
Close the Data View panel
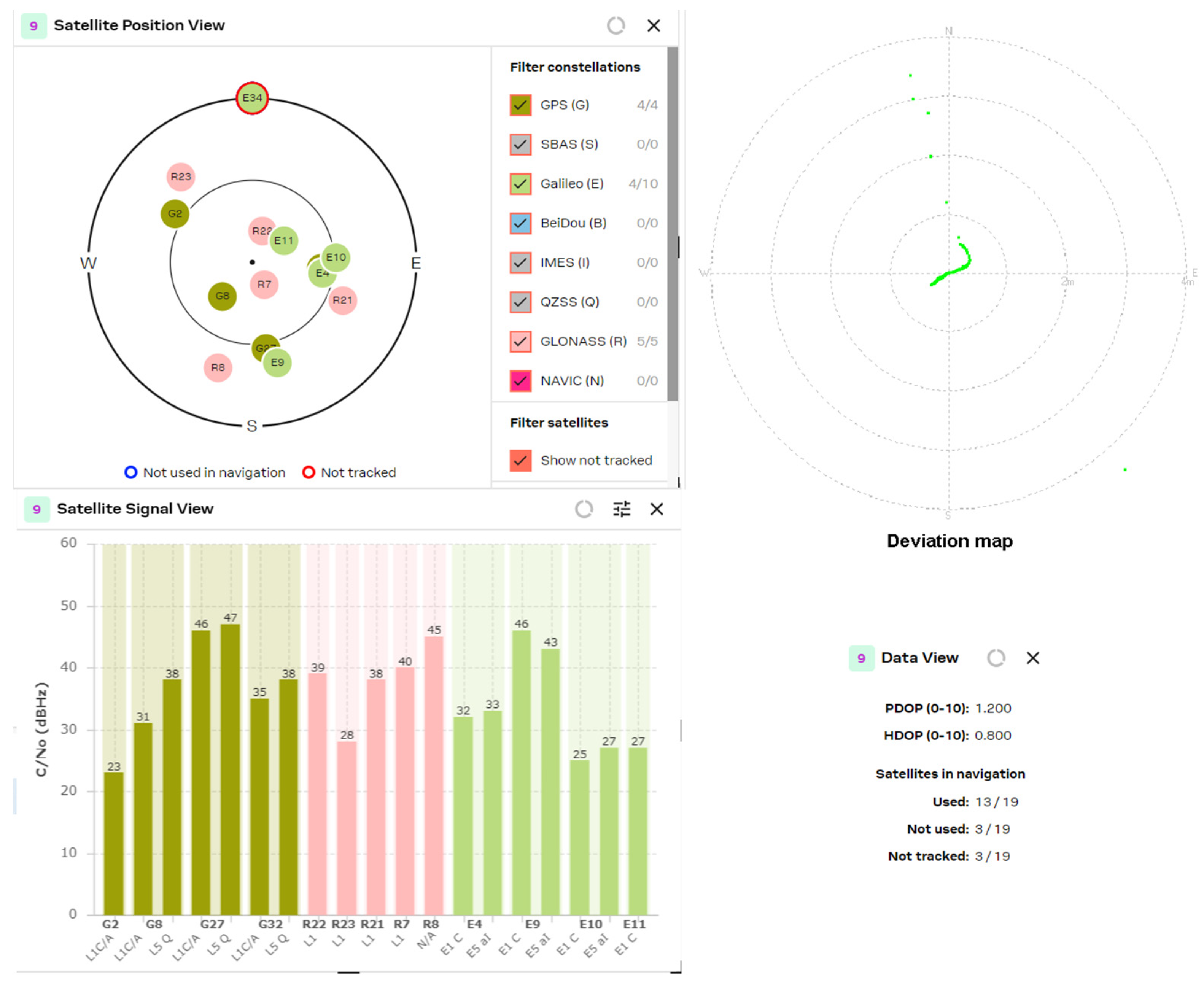pyautogui.click(x=1033, y=658)
